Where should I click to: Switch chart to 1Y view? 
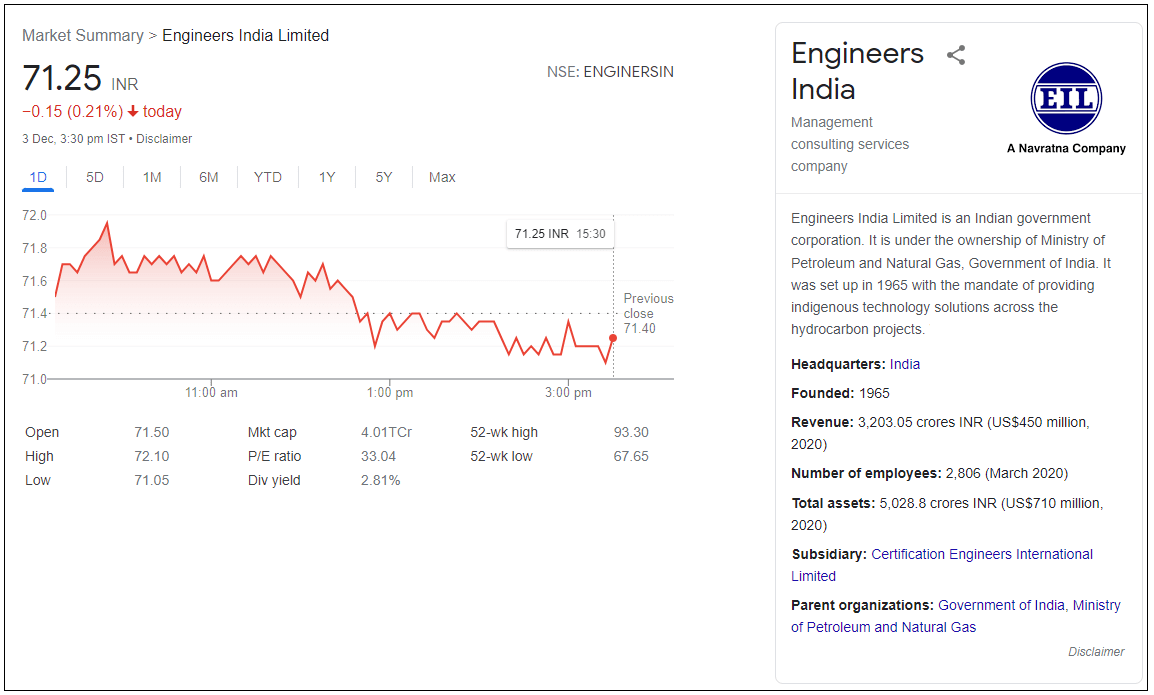327,177
